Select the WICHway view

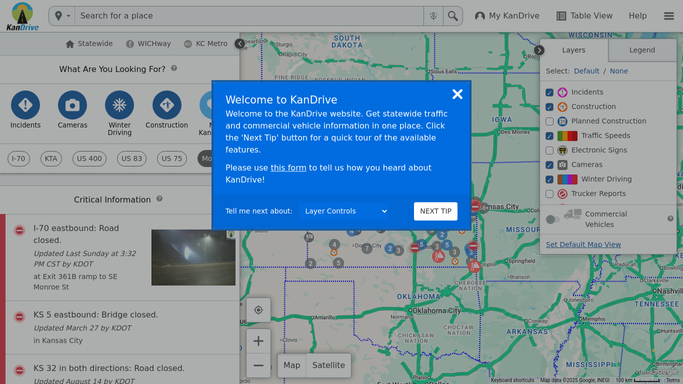click(x=148, y=44)
